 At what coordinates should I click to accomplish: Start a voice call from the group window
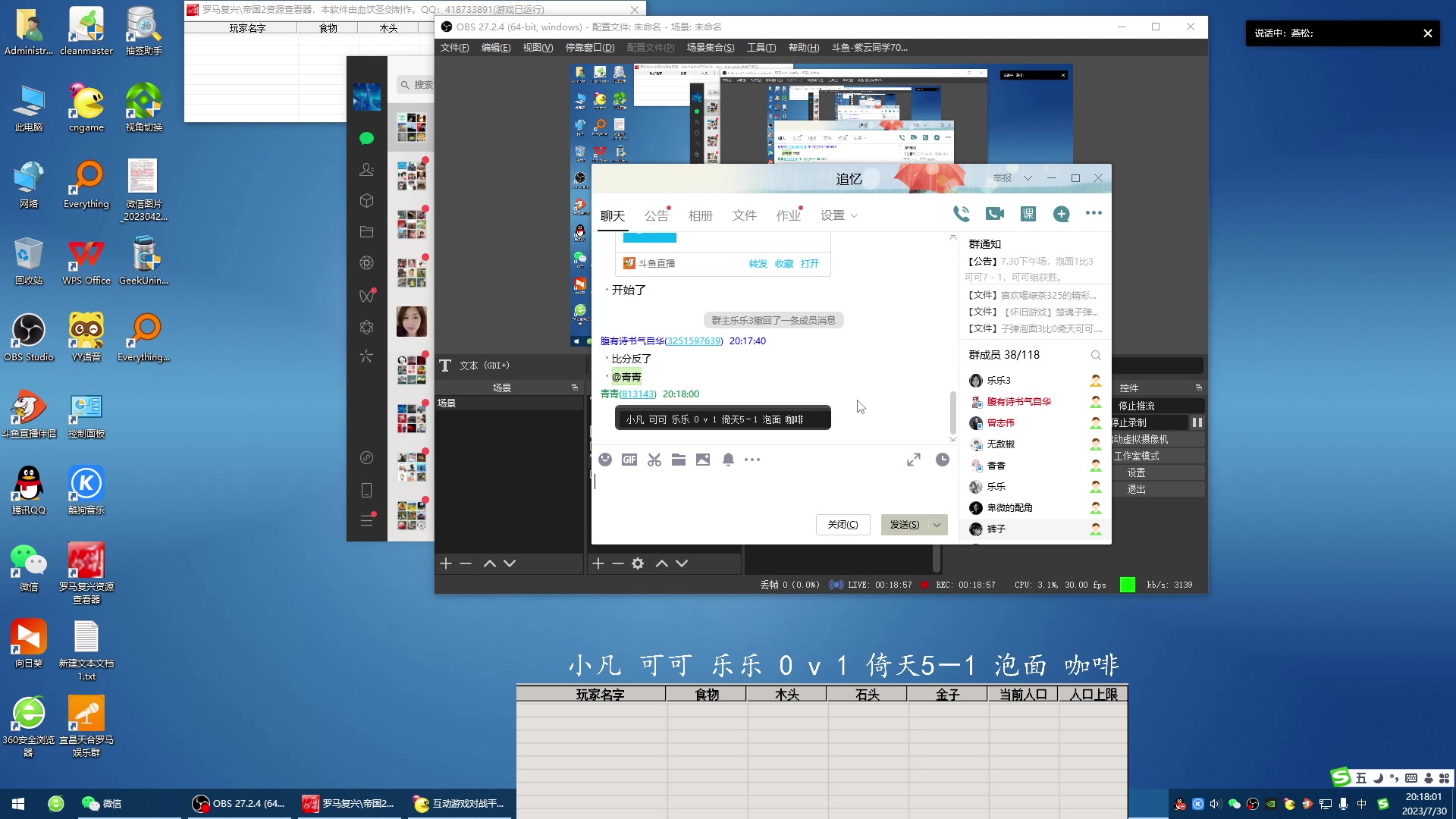(962, 214)
